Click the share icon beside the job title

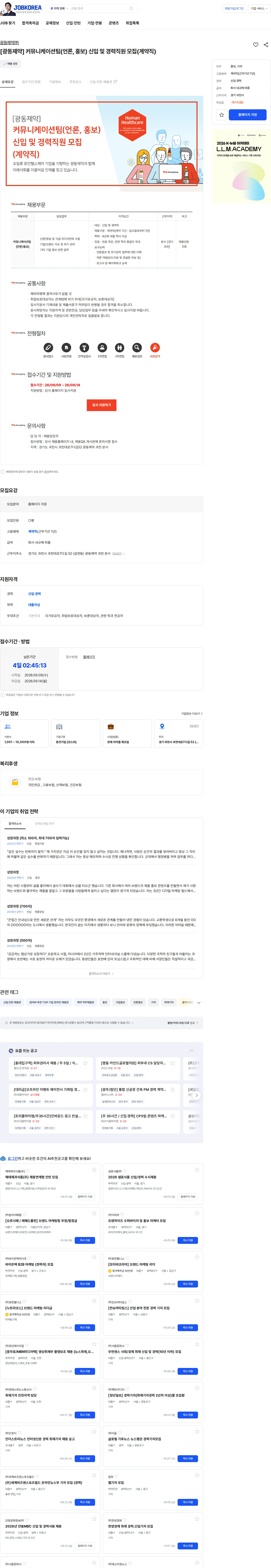point(265,44)
